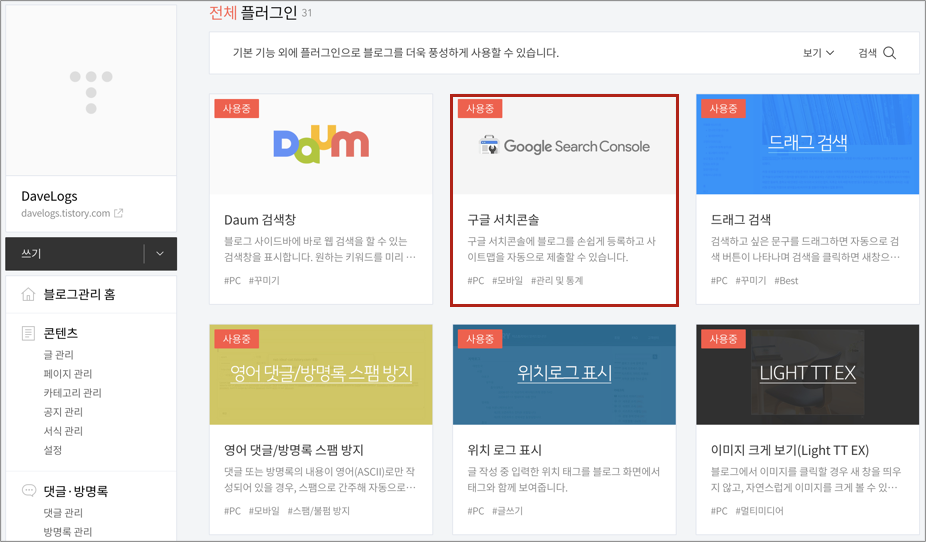Image resolution: width=926 pixels, height=542 pixels.
Task: Click the #꾸미기 tag under Daum 검색창
Action: (x=264, y=280)
